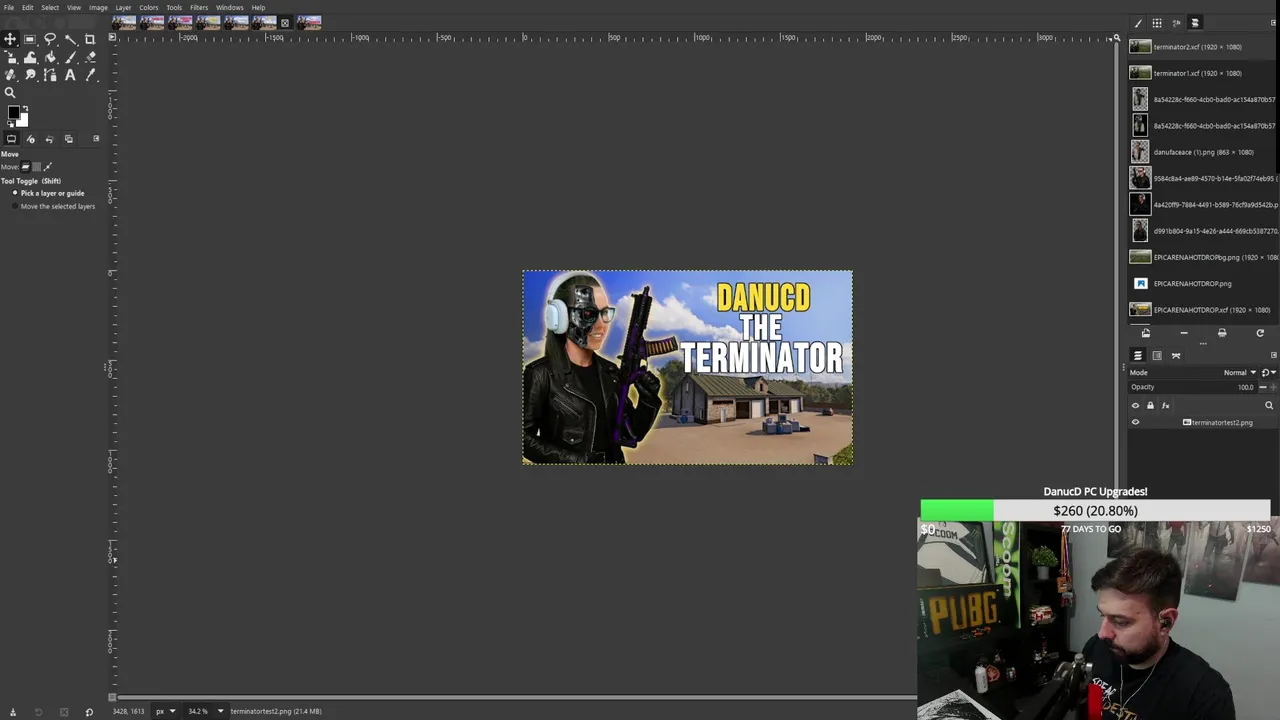Select the Crop tool
The height and width of the screenshot is (720, 1280).
(x=90, y=39)
